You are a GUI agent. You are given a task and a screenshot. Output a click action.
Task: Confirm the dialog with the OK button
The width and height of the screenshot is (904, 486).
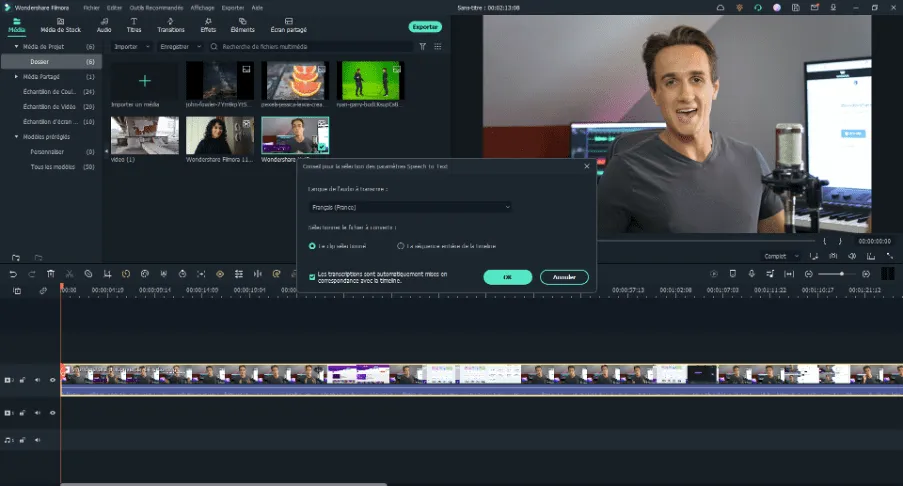(507, 277)
